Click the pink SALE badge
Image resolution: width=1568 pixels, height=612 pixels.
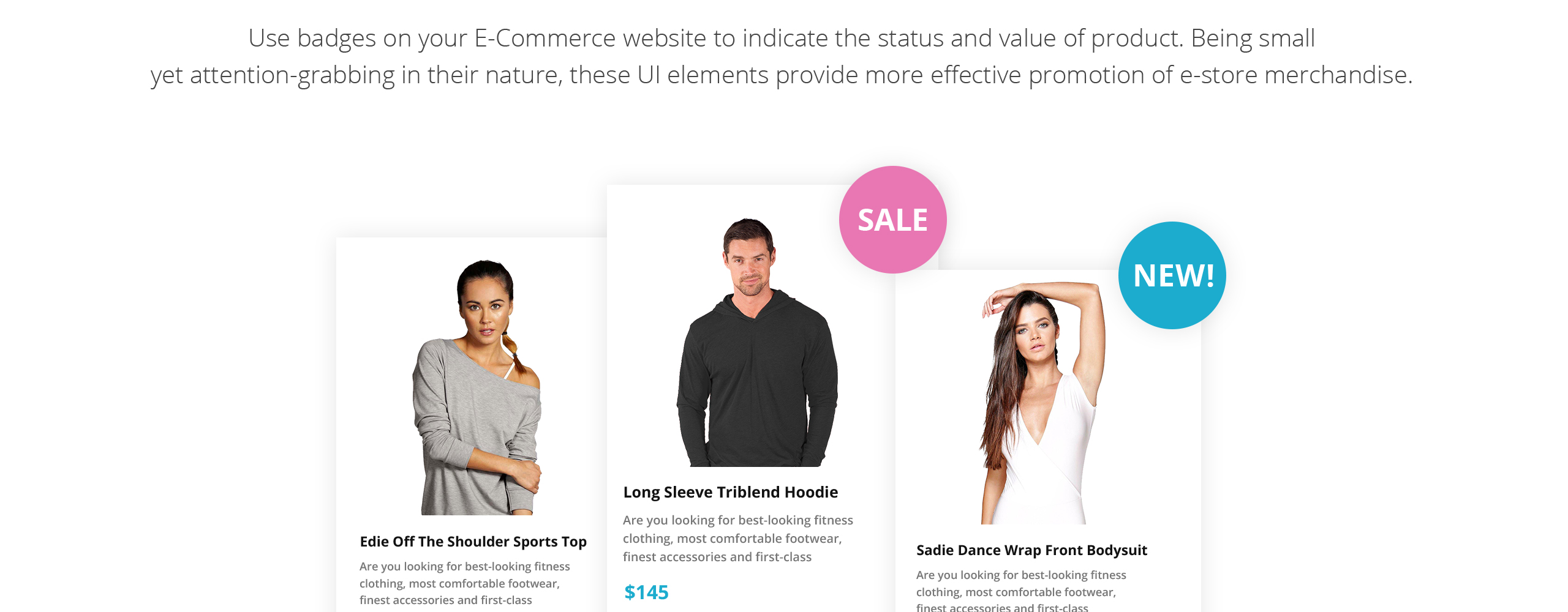[892, 220]
